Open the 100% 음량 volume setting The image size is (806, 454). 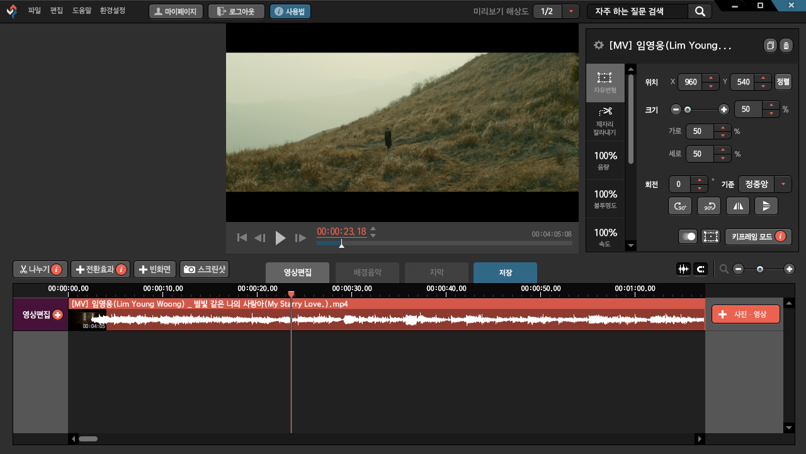point(605,159)
